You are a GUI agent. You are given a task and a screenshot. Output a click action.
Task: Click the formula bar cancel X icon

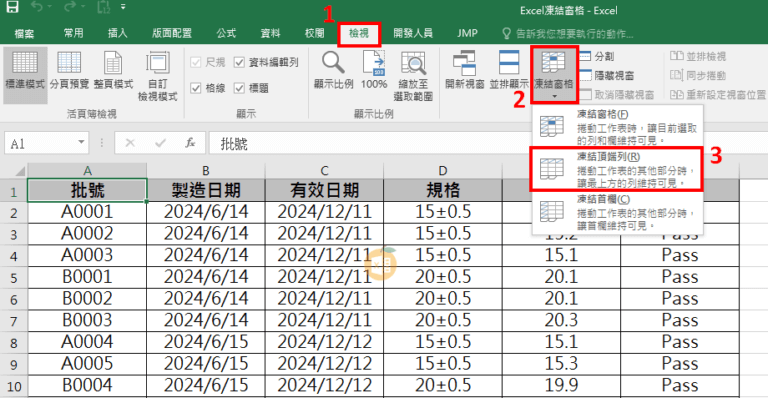pyautogui.click(x=130, y=143)
